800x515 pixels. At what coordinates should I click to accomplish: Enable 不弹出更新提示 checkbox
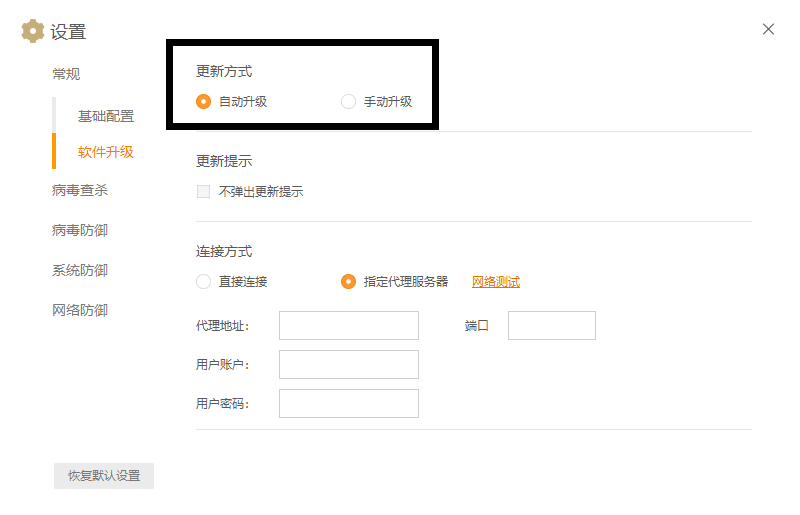click(x=204, y=192)
